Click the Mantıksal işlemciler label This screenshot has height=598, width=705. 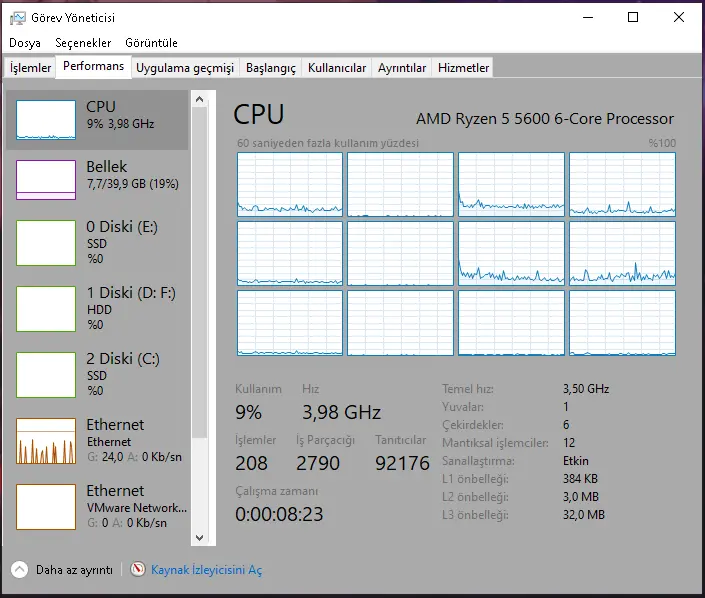pyautogui.click(x=495, y=443)
